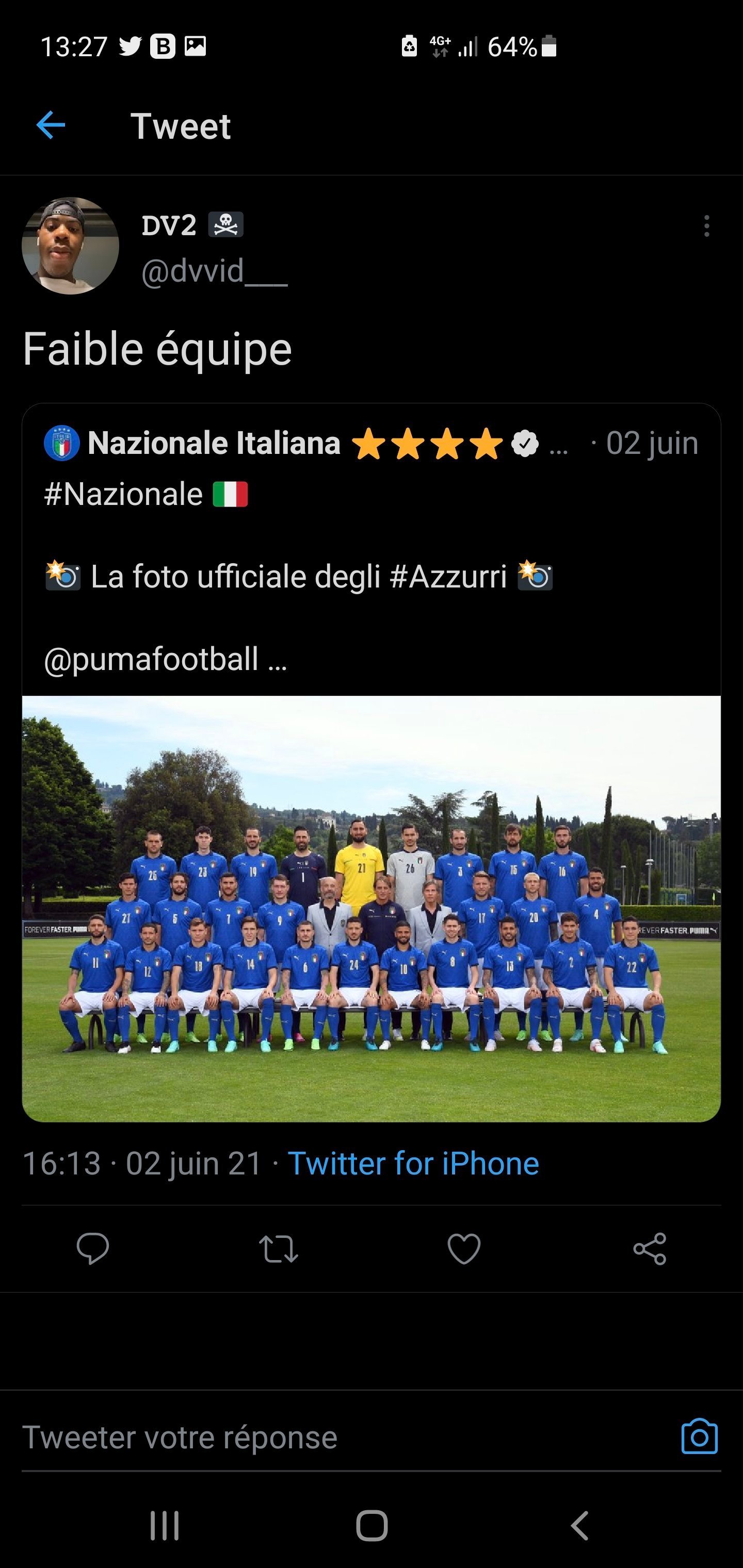Tap the Android home button
Viewport: 743px width, 1568px height.
372,1525
